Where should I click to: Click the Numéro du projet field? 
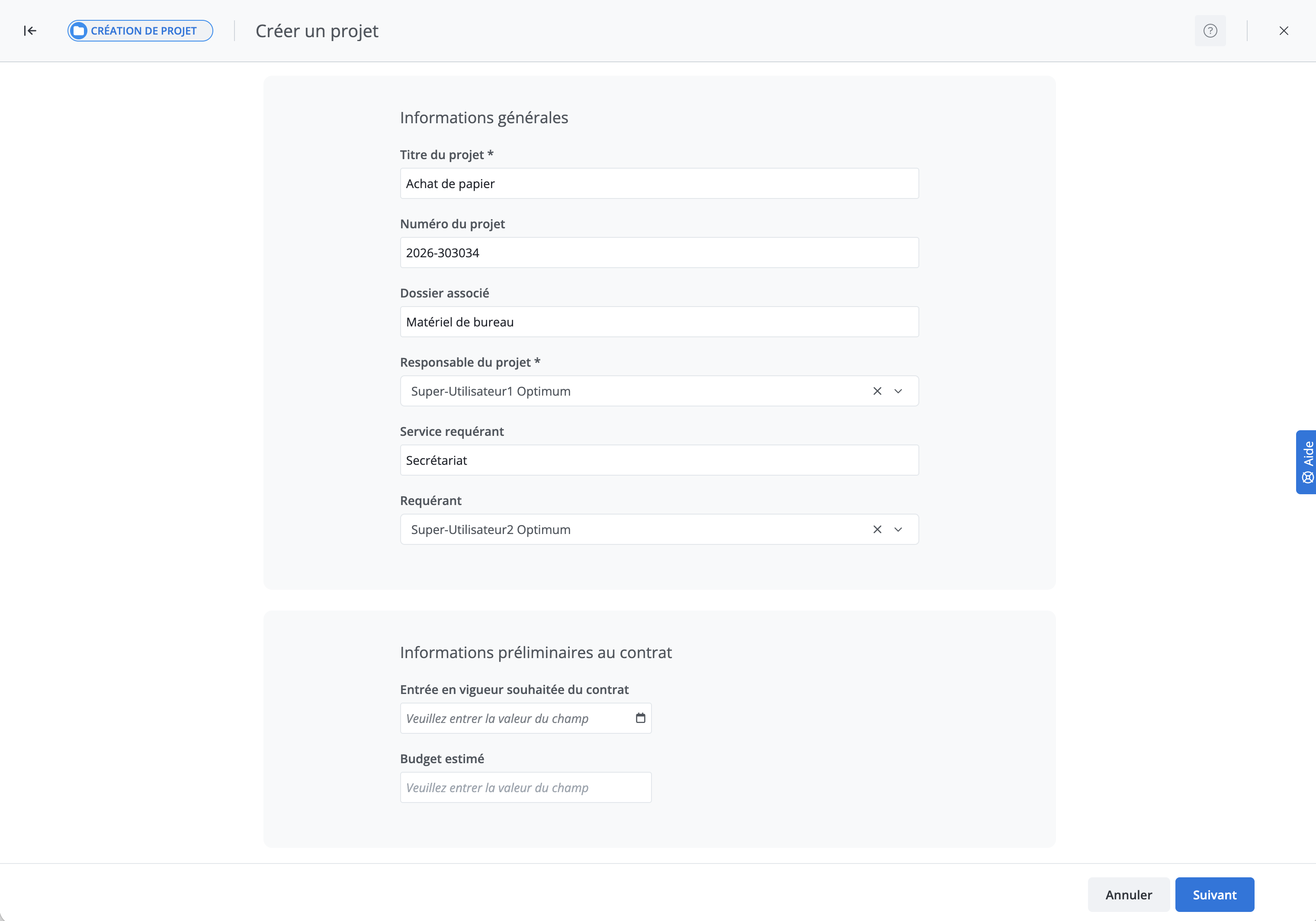click(659, 253)
